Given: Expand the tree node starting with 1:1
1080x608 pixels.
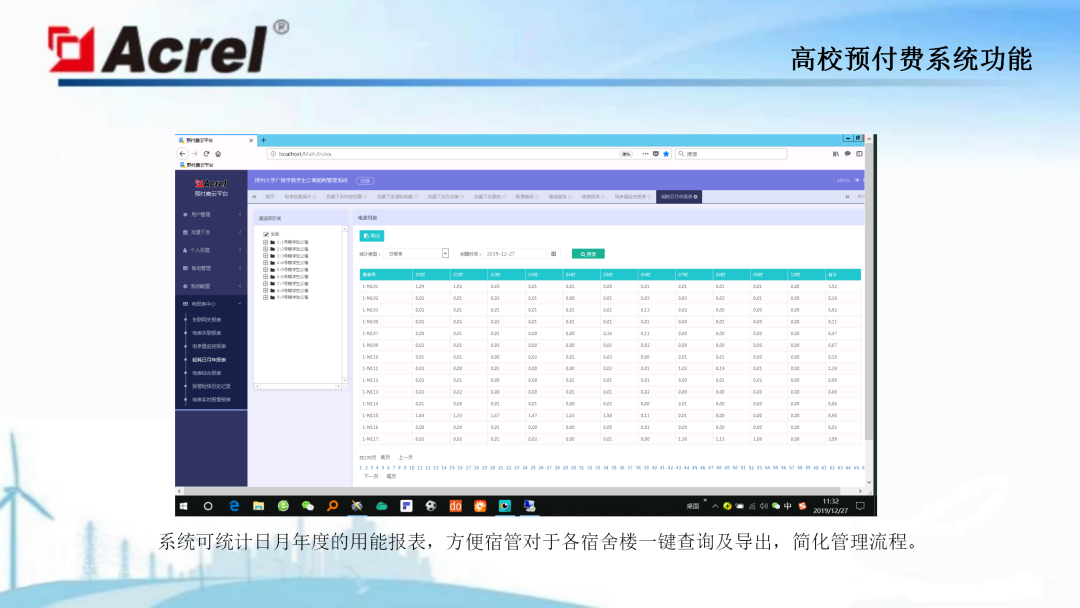Looking at the screenshot, I should pos(265,242).
